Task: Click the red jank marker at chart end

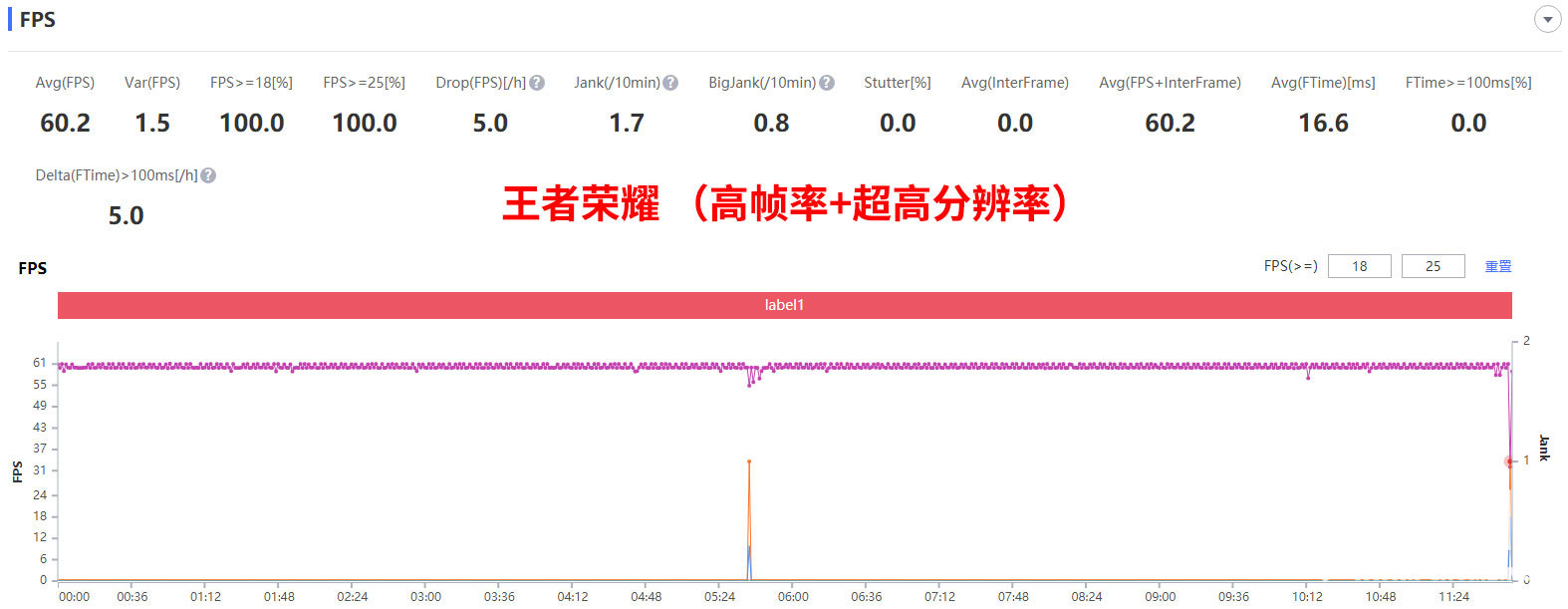Action: coord(1509,461)
